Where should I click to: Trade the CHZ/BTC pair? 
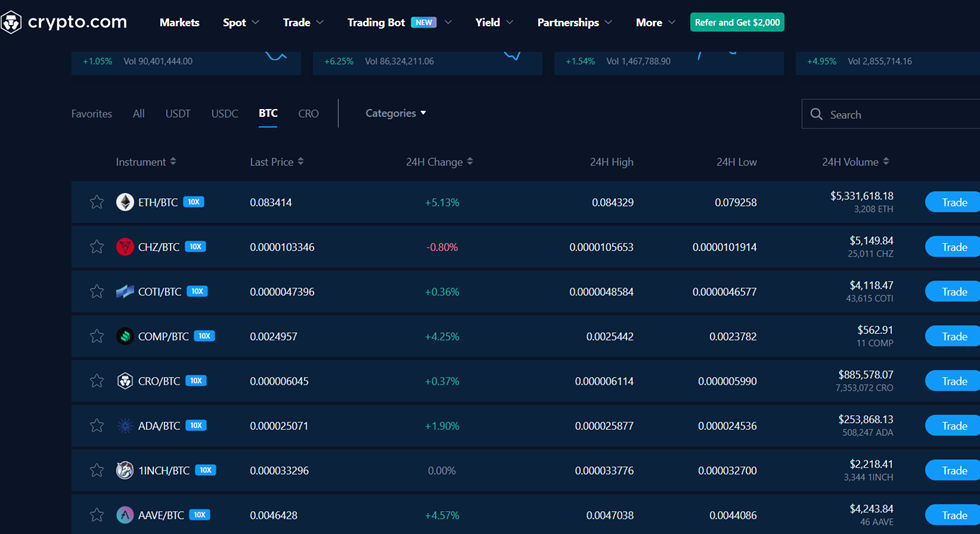click(x=952, y=247)
